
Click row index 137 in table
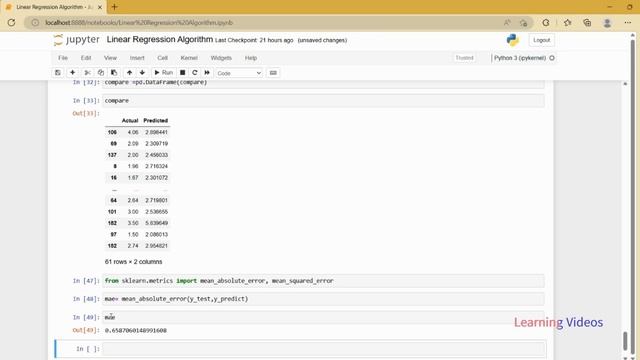(x=112, y=155)
